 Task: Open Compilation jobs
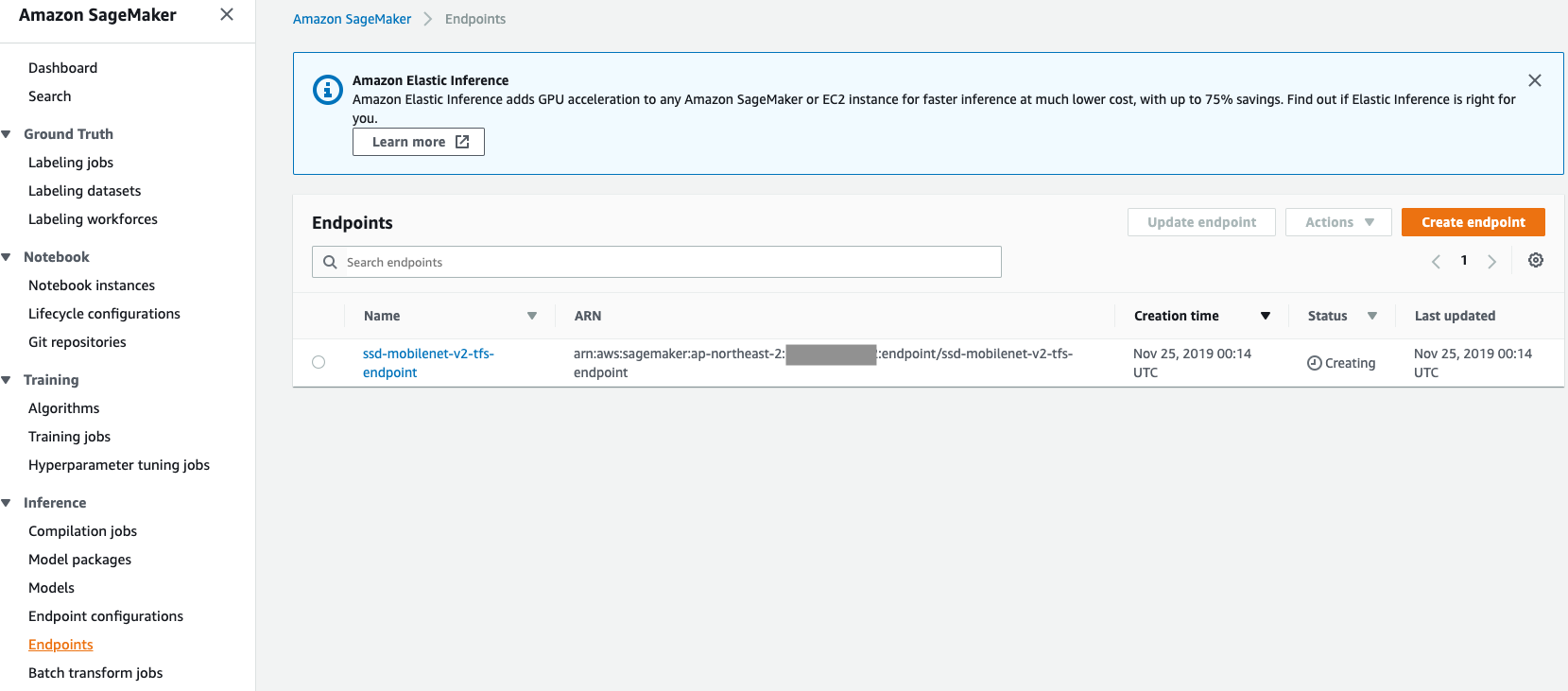[82, 531]
